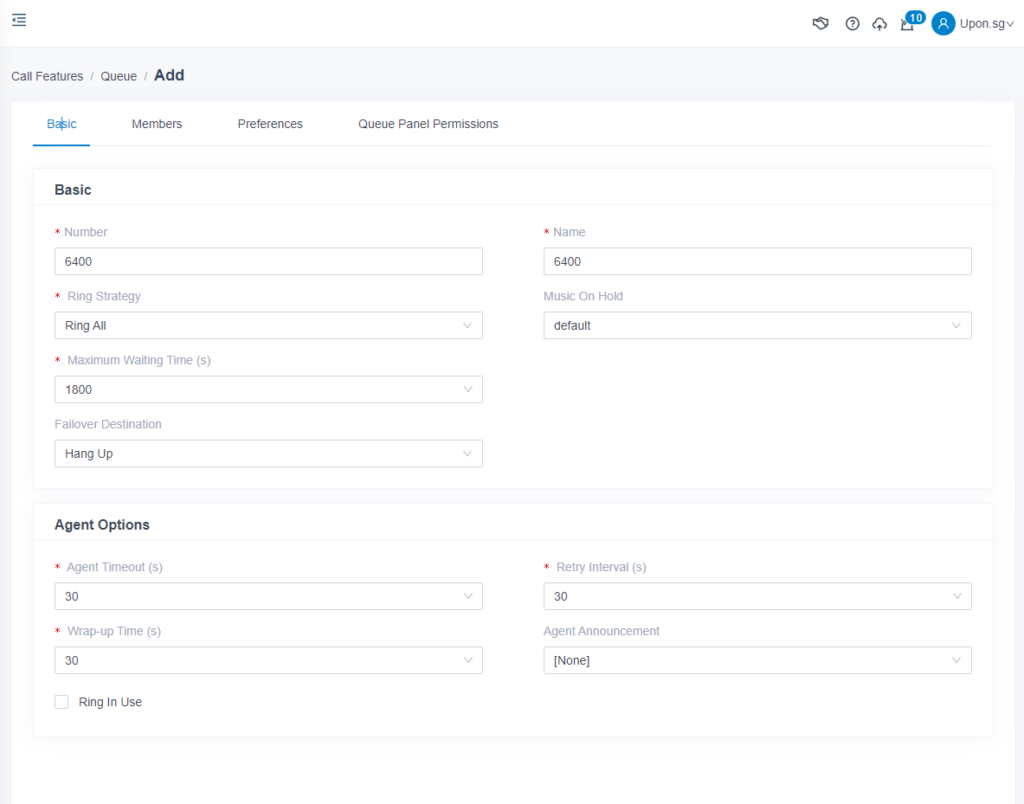Viewport: 1024px width, 804px height.
Task: Open the Retry Interval dropdown
Action: [757, 596]
